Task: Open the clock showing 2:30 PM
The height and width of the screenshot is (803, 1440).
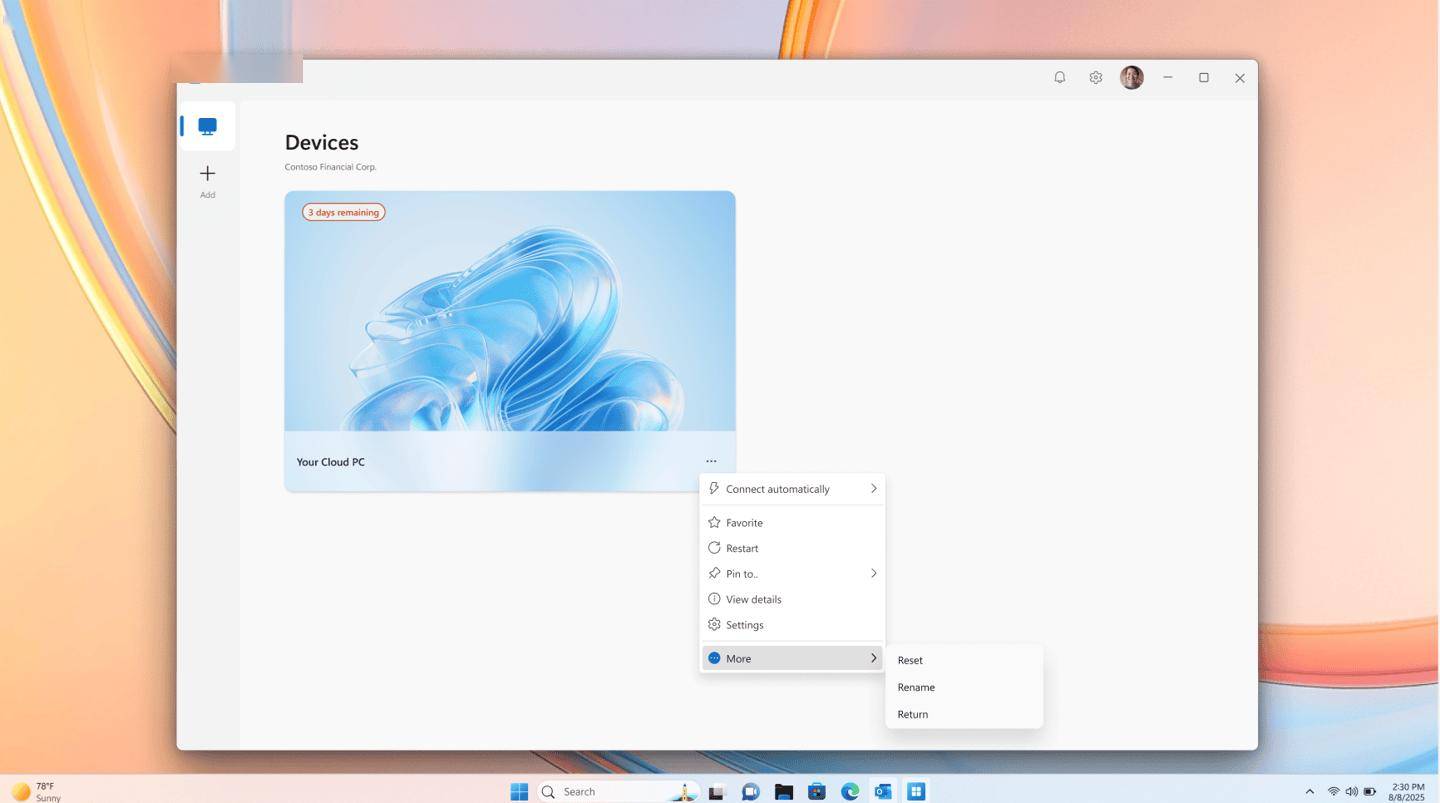Action: (x=1406, y=792)
